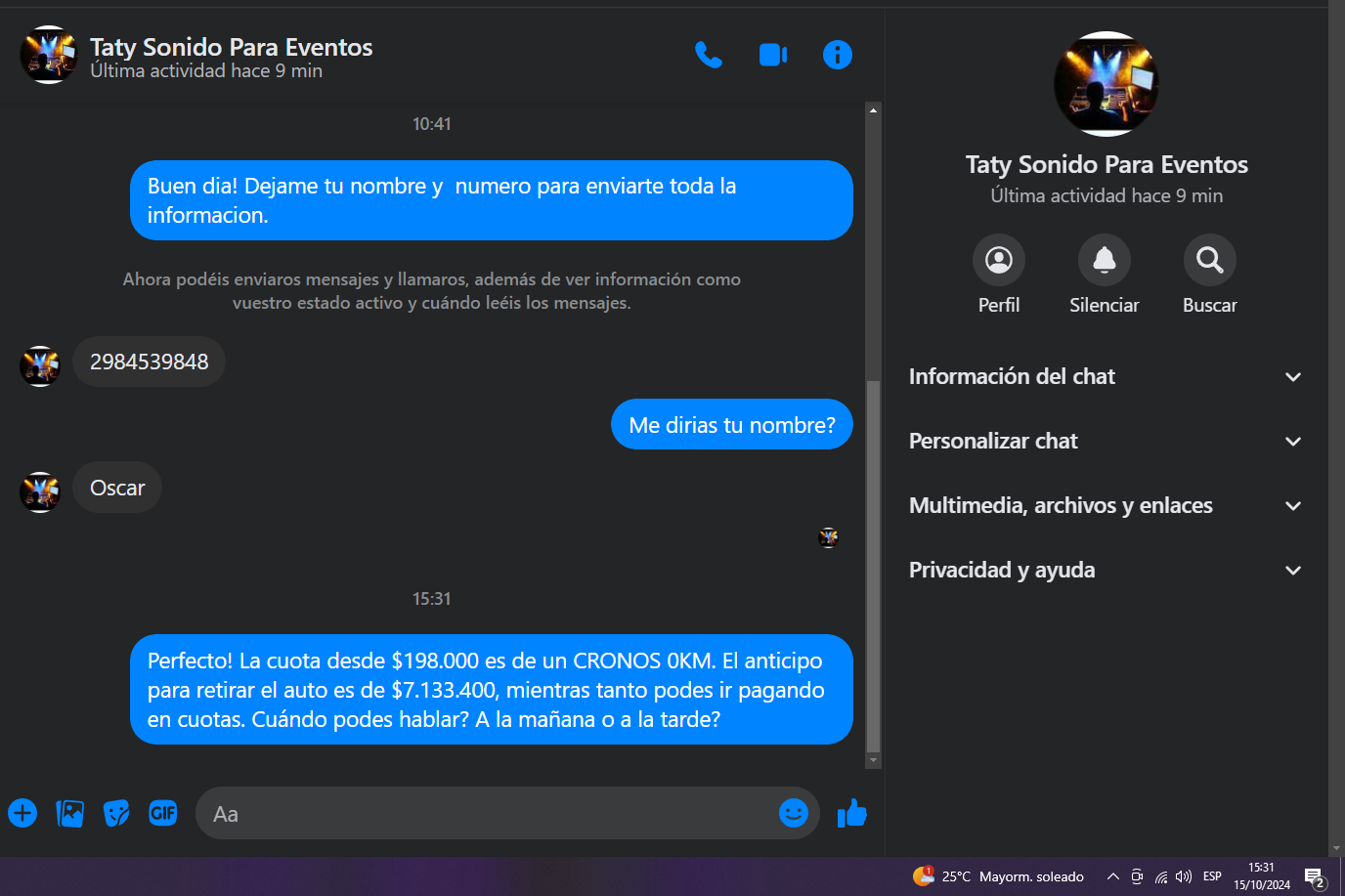The height and width of the screenshot is (896, 1345).
Task: Expand Privacidad y ayuda section
Action: pyautogui.click(x=1106, y=571)
